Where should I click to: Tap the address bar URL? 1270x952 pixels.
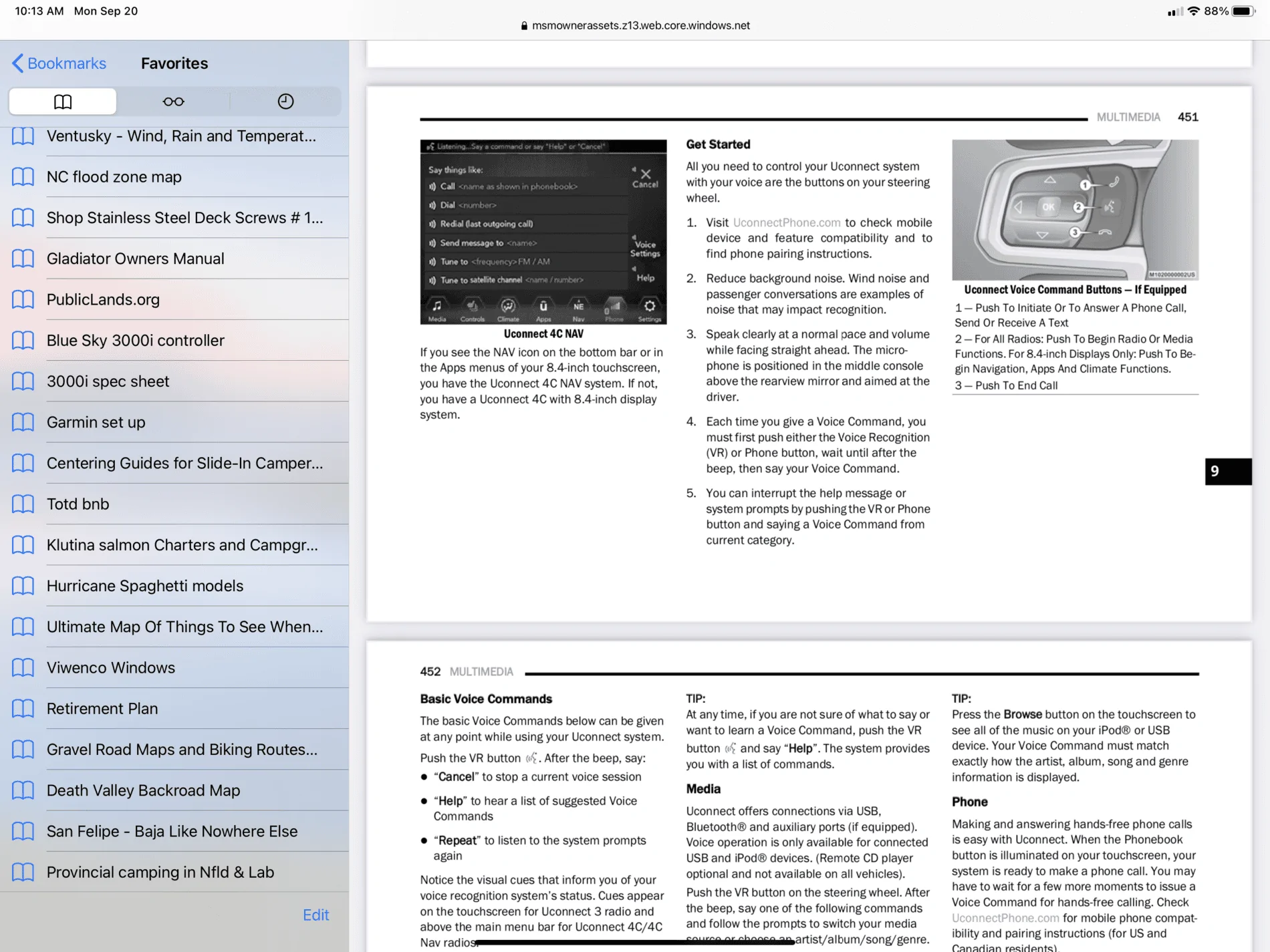pyautogui.click(x=640, y=25)
